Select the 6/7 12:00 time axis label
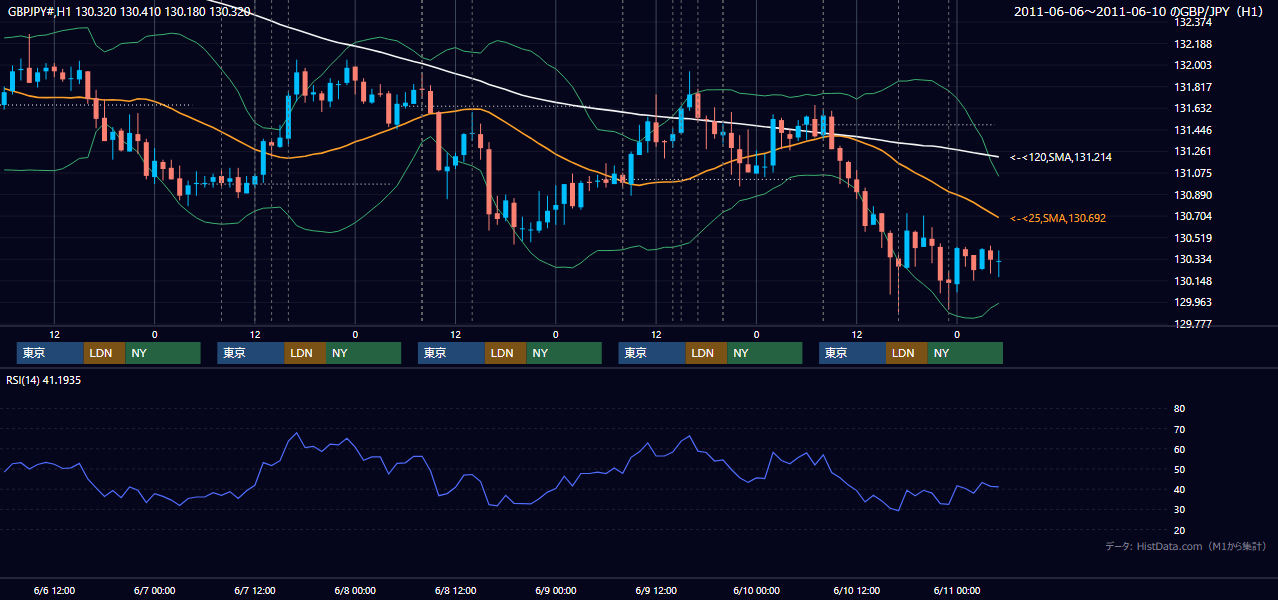The width and height of the screenshot is (1278, 600). click(x=255, y=591)
